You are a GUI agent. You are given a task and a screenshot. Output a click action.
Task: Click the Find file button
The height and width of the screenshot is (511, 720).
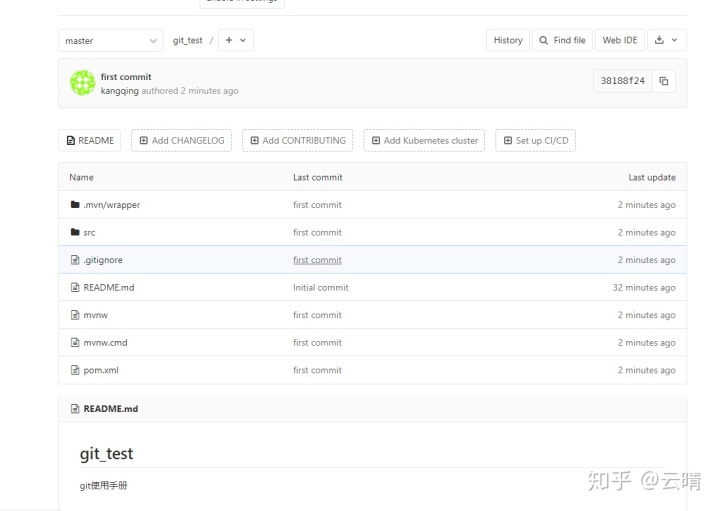(x=562, y=40)
